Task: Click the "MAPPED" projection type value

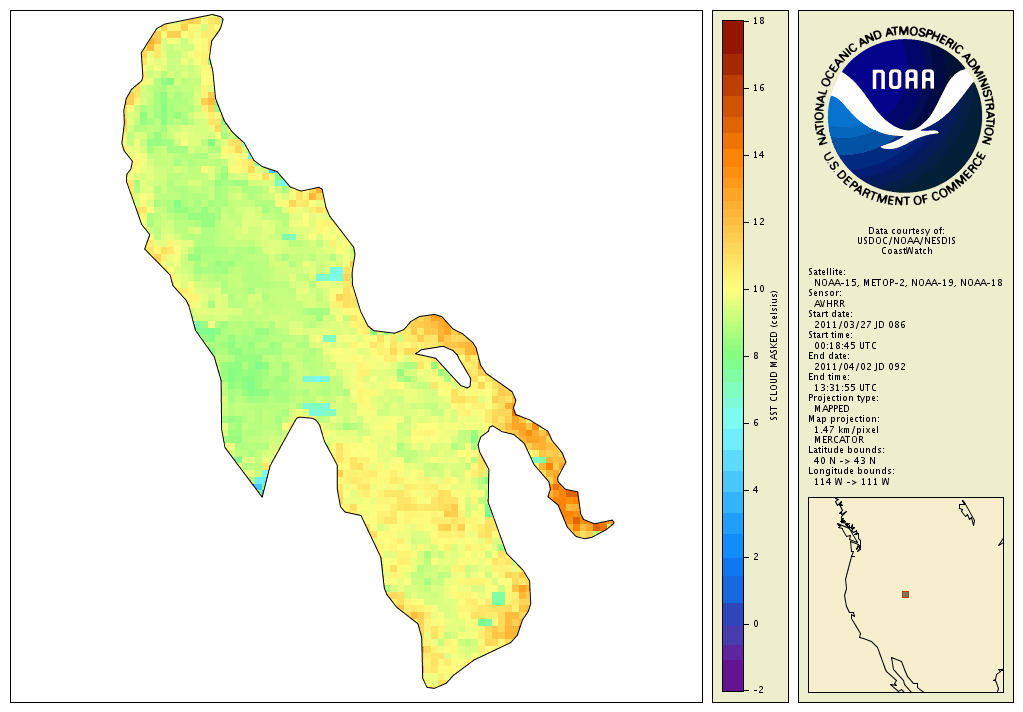Action: point(832,409)
